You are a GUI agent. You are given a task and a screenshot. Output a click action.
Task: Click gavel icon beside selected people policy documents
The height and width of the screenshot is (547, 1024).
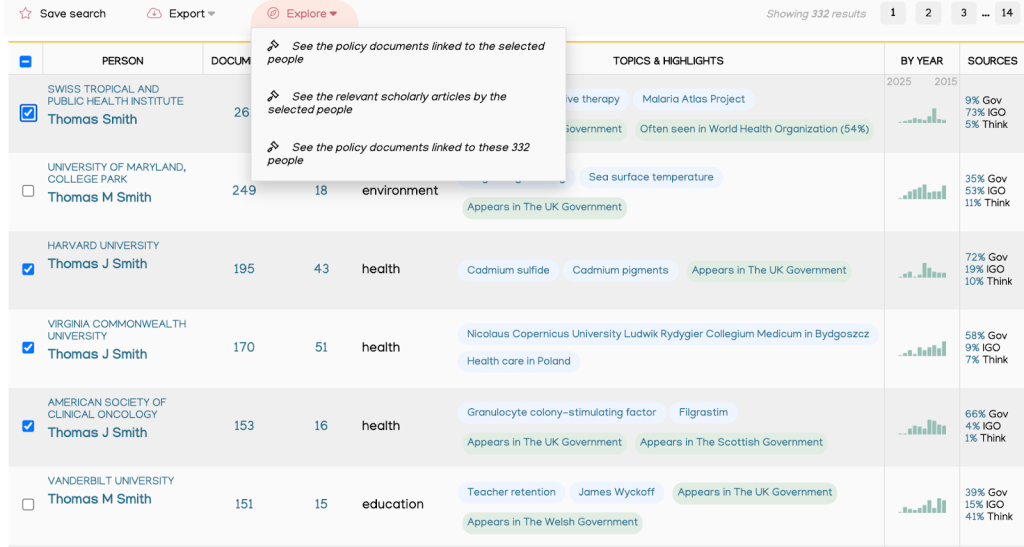273,46
